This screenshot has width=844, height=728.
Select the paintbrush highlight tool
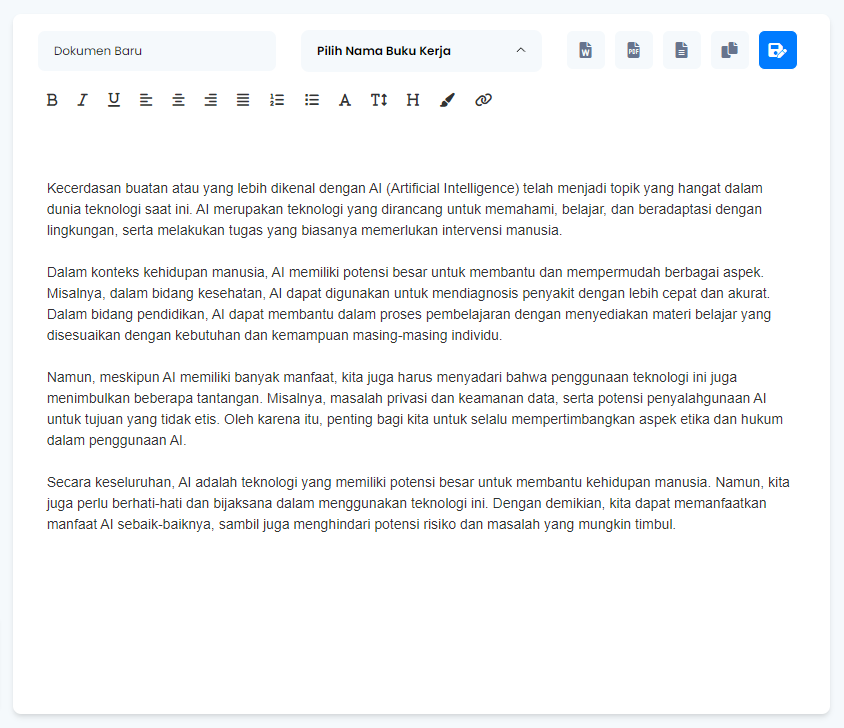coord(447,100)
